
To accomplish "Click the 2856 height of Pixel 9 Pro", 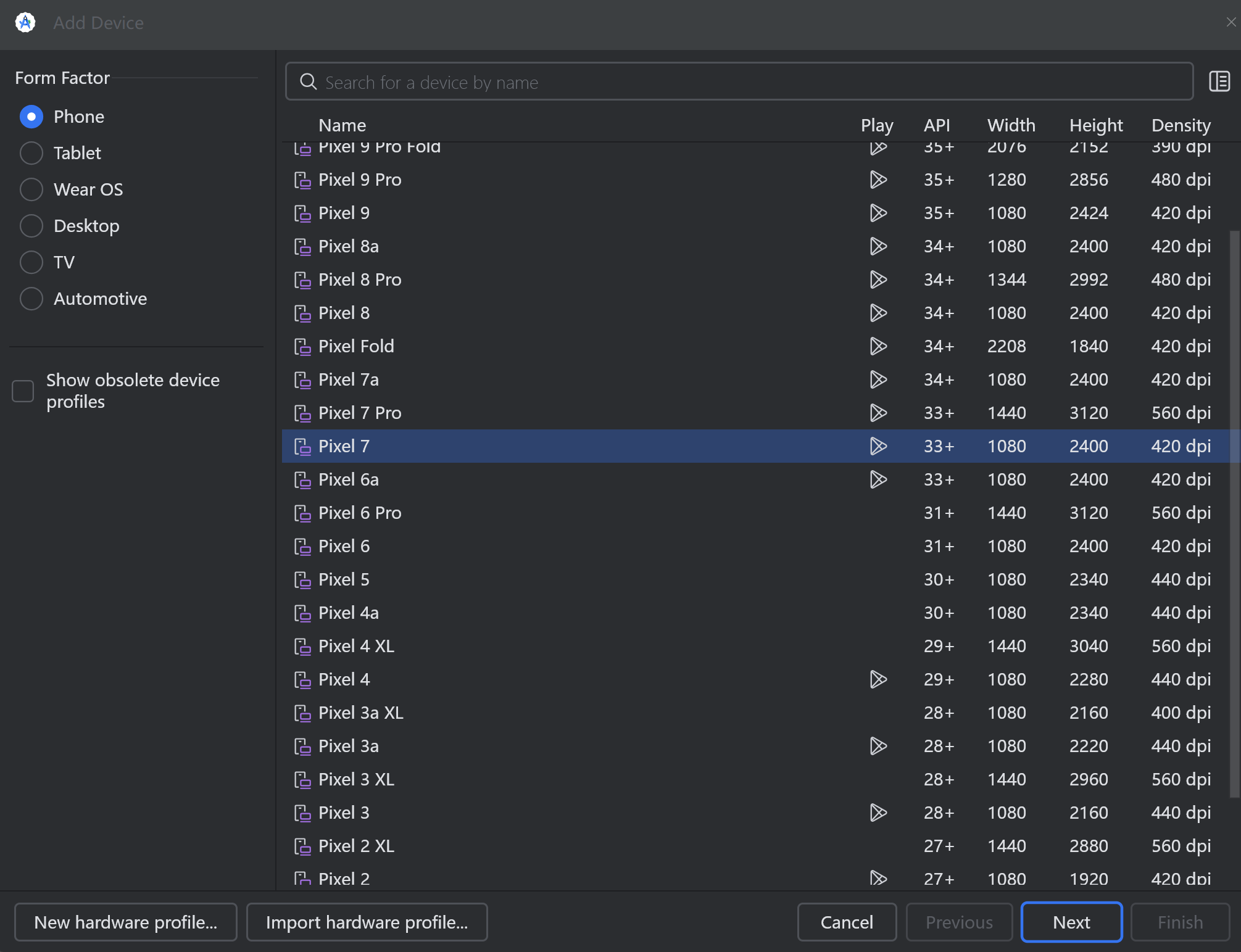I will click(1089, 180).
